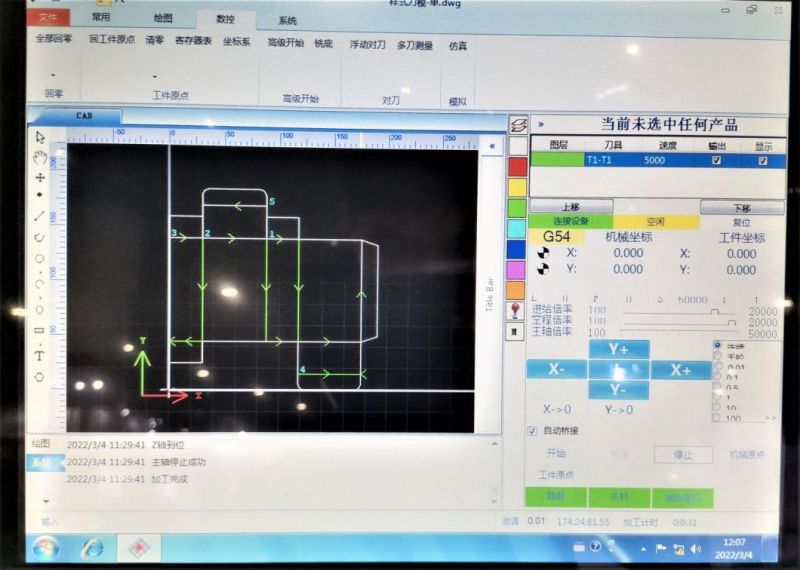Expand the arrow below the 系统 log tab
The image size is (800, 570).
click(x=46, y=502)
